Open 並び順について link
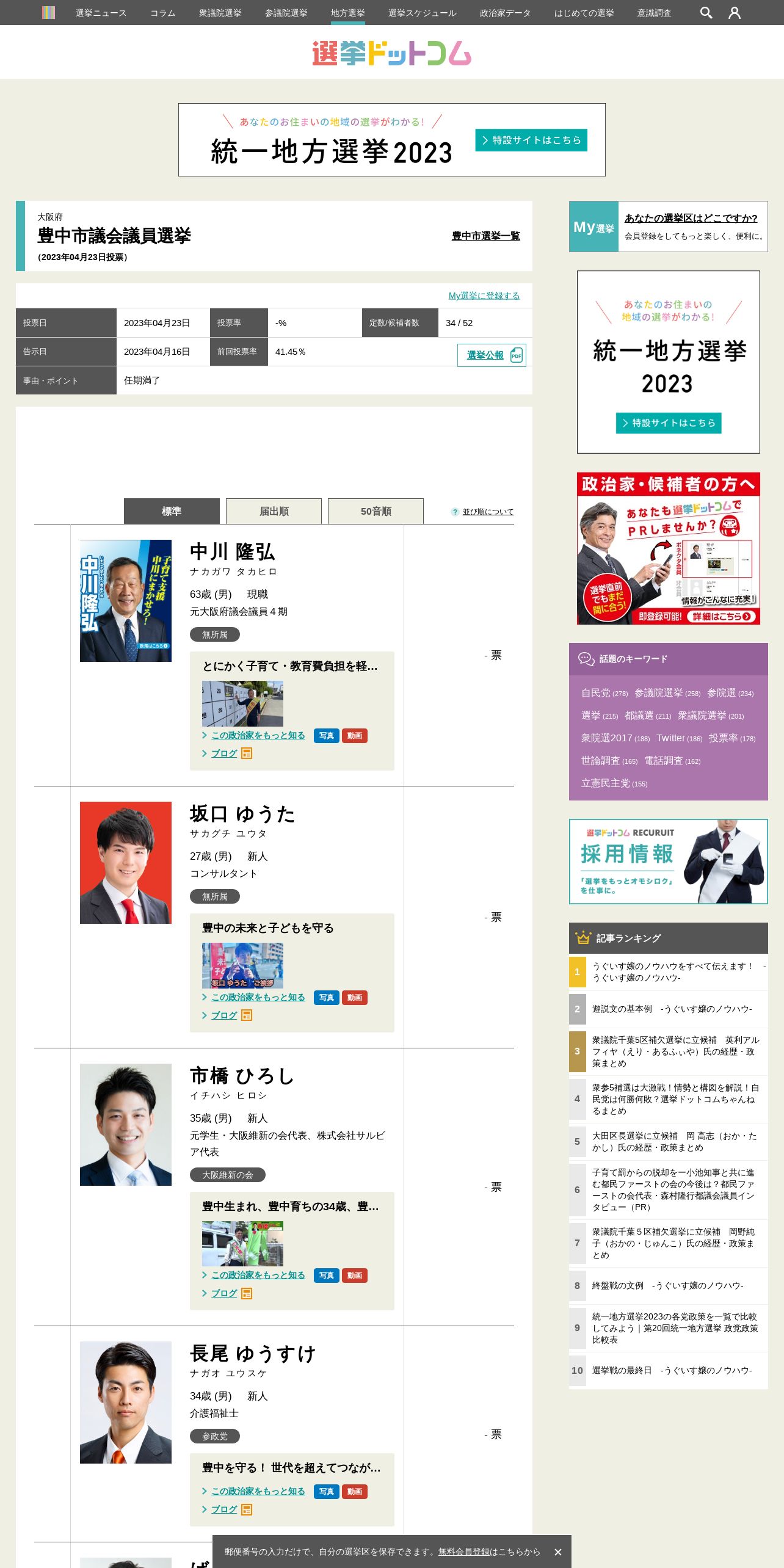This screenshot has width=784, height=1568. click(x=488, y=512)
